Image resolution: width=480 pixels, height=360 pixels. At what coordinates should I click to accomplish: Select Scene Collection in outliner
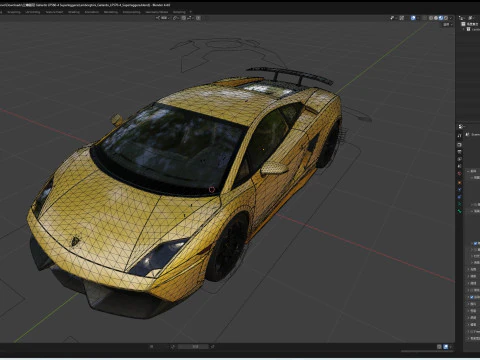(470, 24)
